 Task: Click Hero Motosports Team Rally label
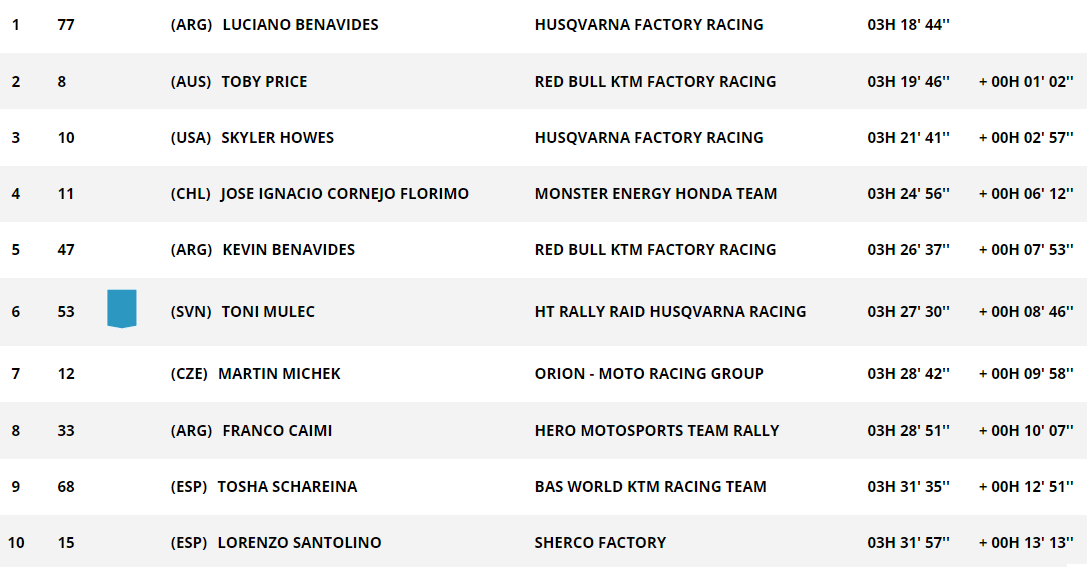coord(657,431)
